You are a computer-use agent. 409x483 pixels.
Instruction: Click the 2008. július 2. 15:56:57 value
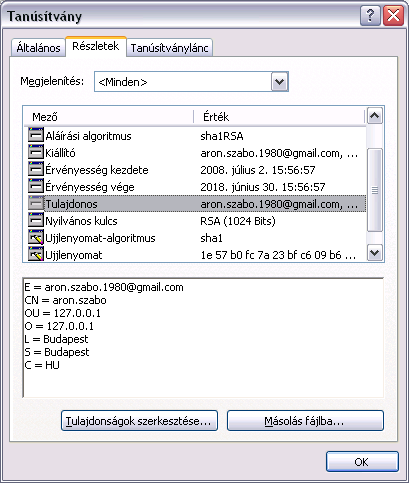click(258, 170)
